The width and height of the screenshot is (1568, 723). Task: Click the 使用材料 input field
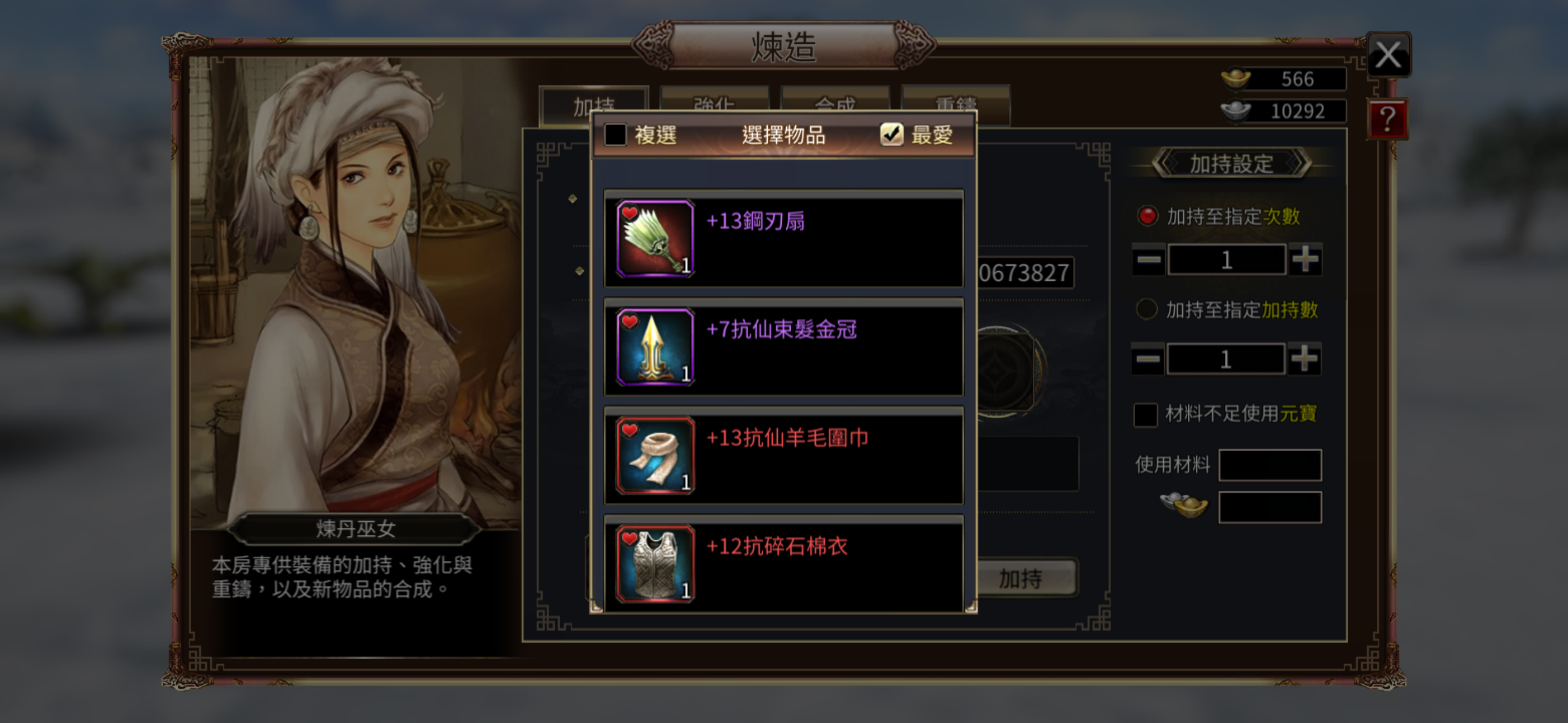(1270, 465)
